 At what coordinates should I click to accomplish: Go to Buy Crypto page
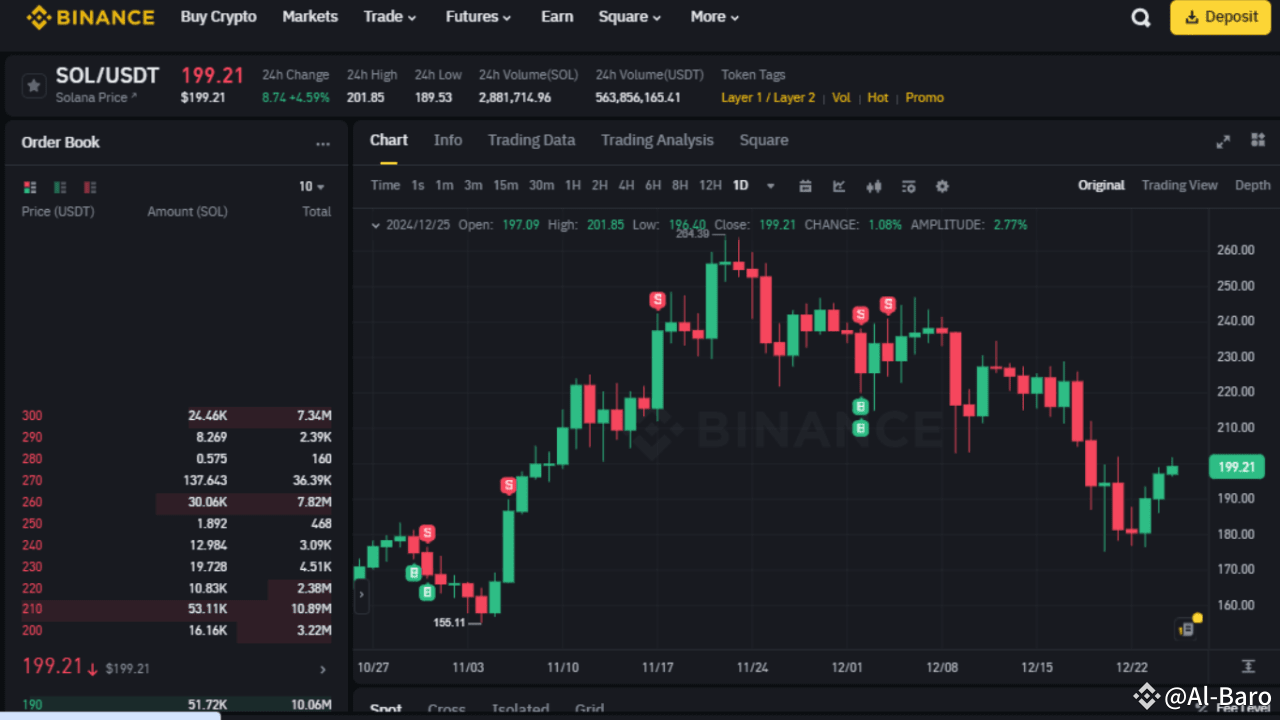click(x=218, y=17)
